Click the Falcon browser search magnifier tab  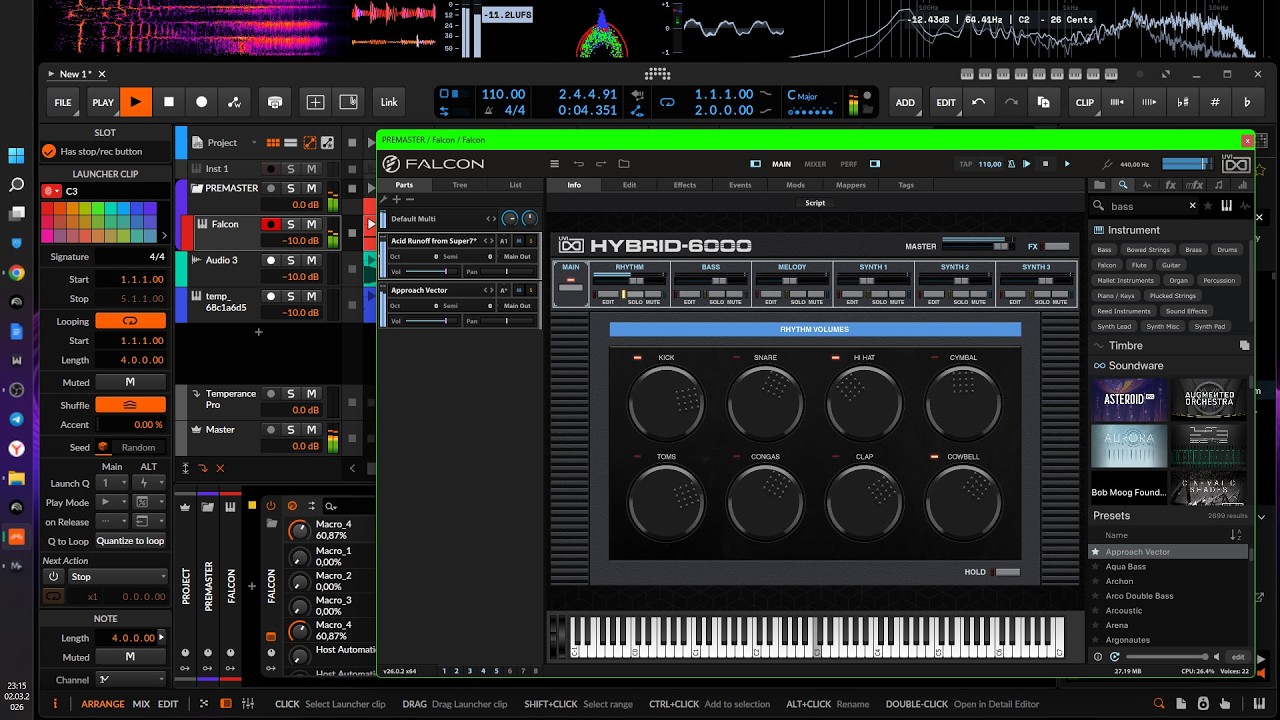click(1123, 185)
